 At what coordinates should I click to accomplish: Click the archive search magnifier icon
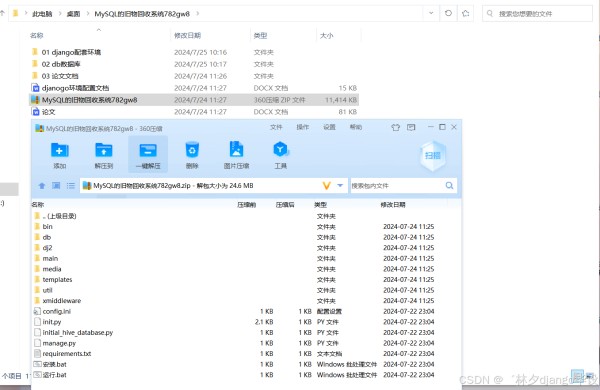coord(449,186)
